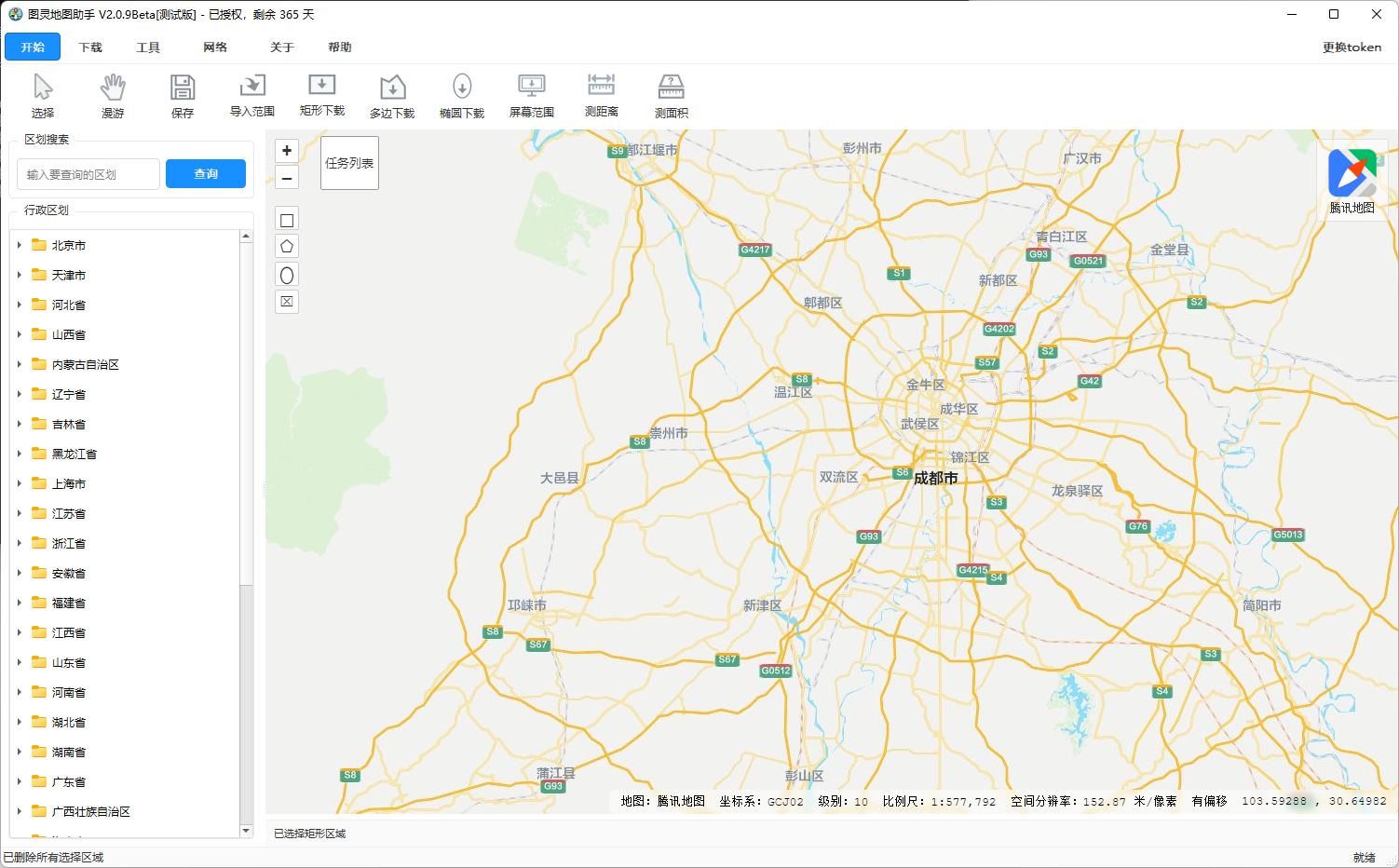Zoom in the map with plus button
Screen dimensions: 1399x868
pyautogui.click(x=287, y=151)
